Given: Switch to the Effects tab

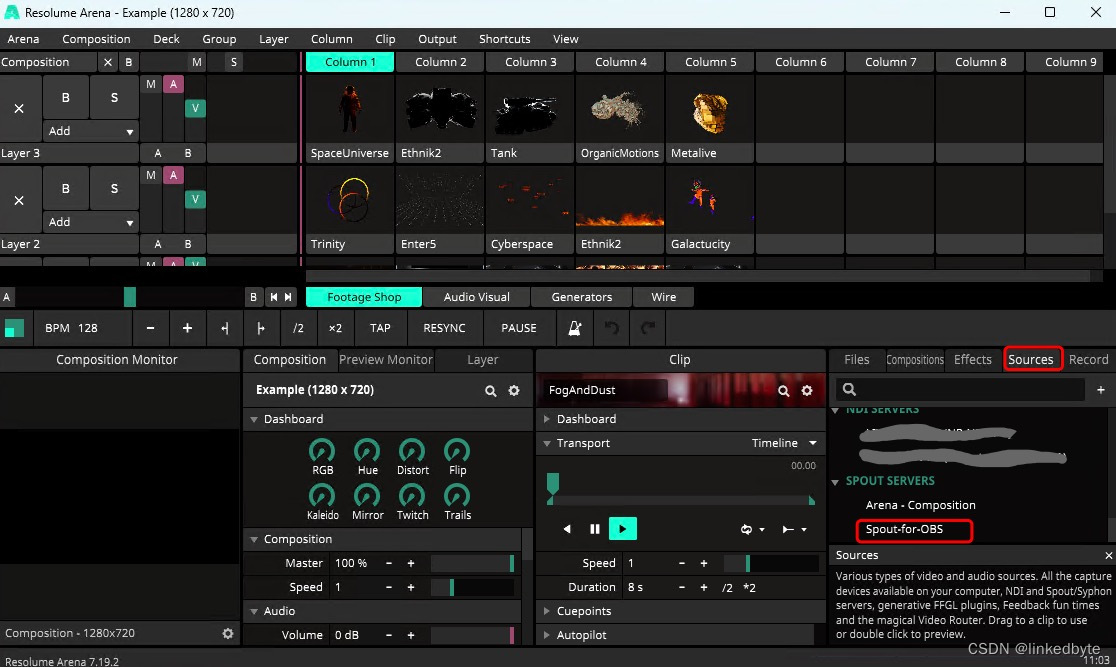Looking at the screenshot, I should pyautogui.click(x=972, y=359).
